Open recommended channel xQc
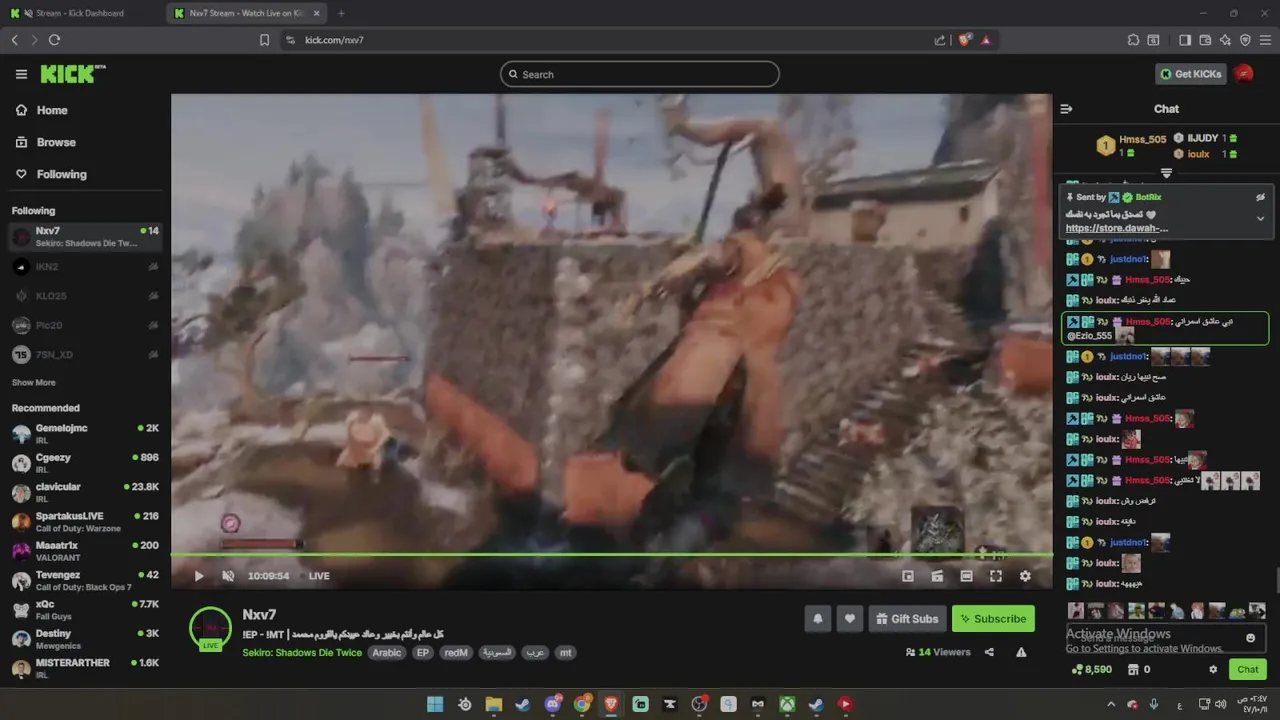 85,609
